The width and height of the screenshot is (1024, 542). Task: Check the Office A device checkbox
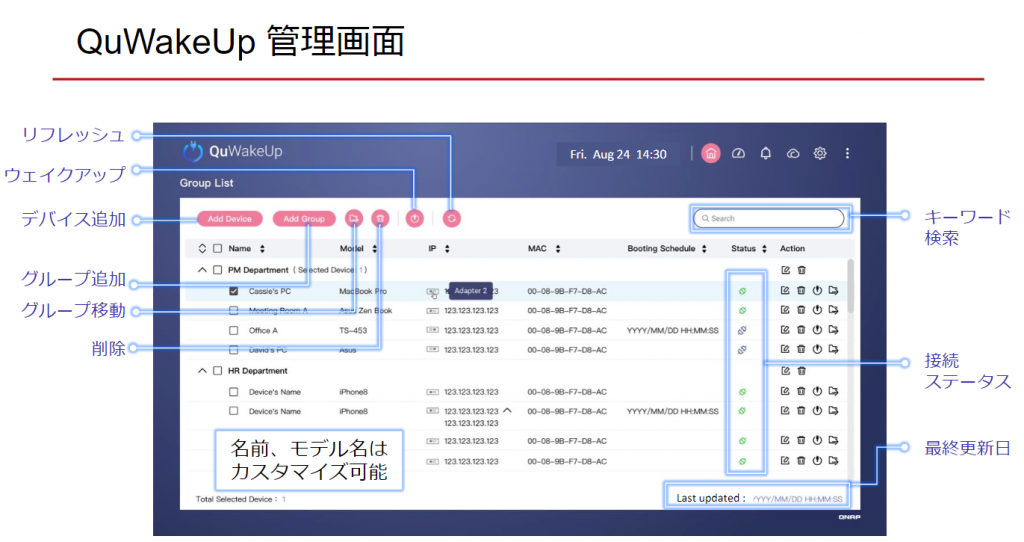[233, 330]
